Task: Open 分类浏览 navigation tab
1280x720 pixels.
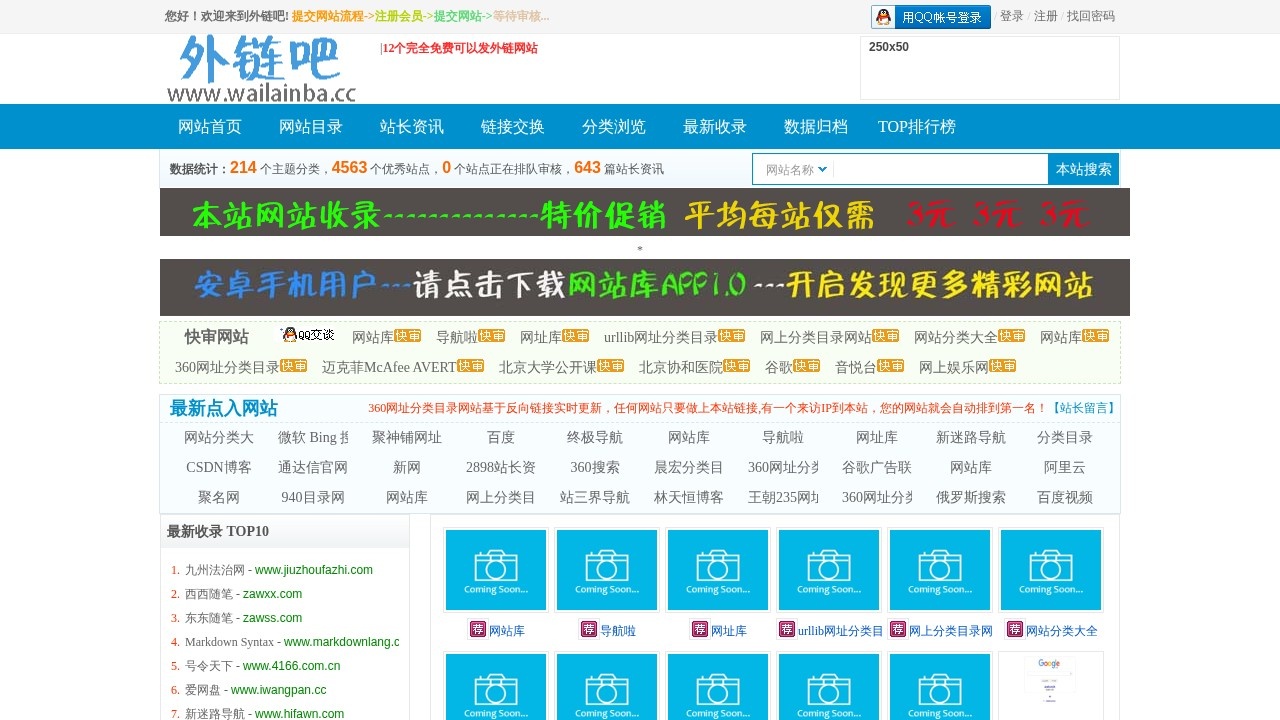Action: click(x=614, y=127)
